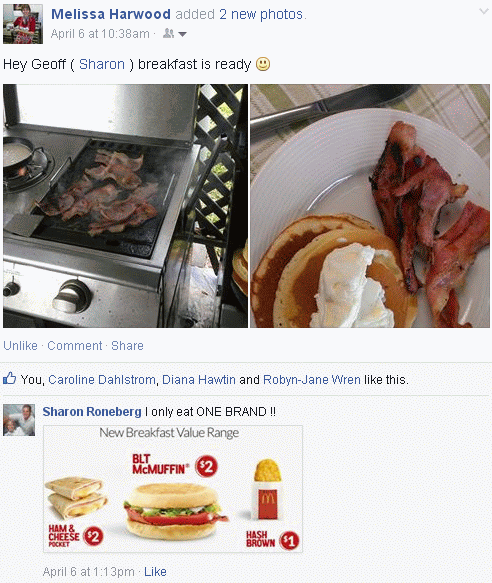
Task: Open the pancakes and bacon plate photo
Action: point(370,206)
